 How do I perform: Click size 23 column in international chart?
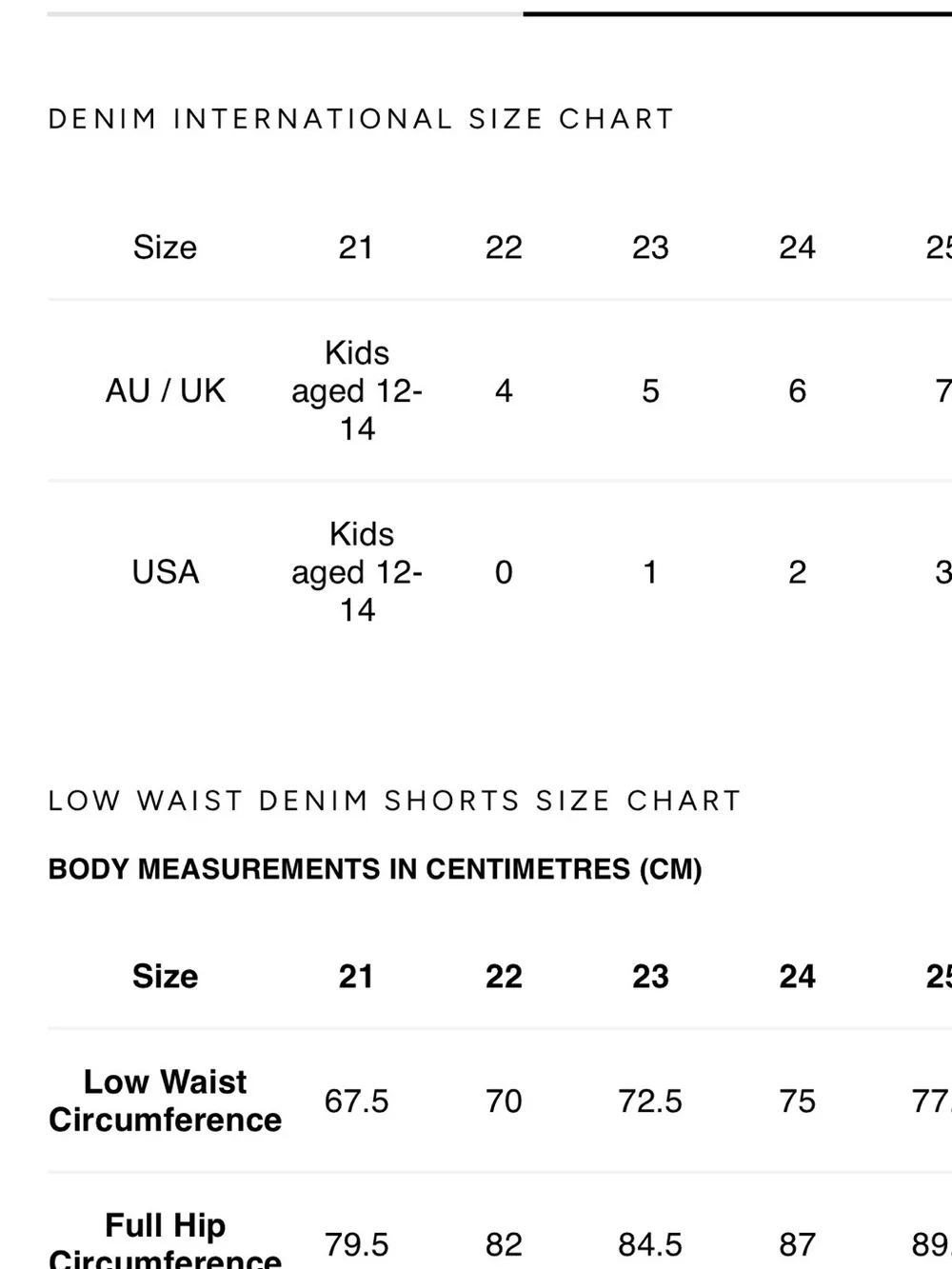pos(650,248)
